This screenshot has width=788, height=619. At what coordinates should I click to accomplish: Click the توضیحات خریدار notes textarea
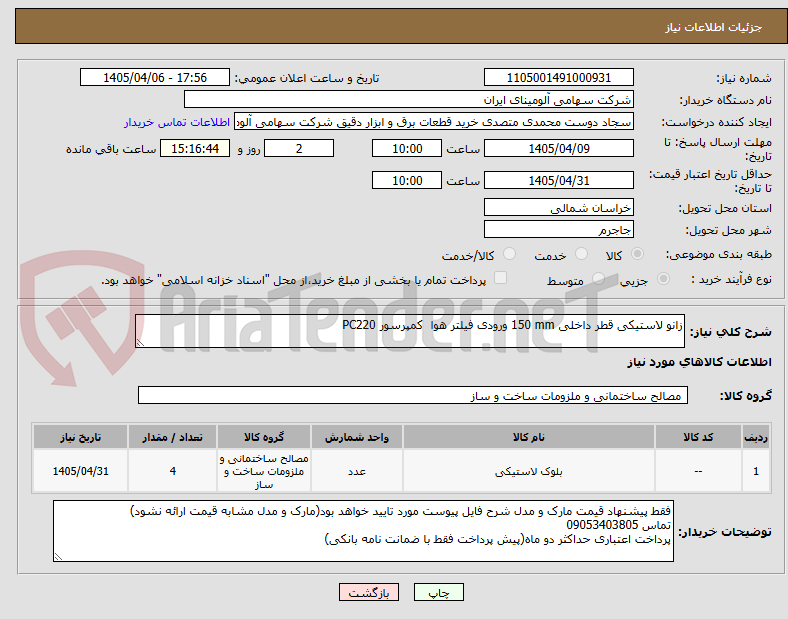(x=363, y=531)
